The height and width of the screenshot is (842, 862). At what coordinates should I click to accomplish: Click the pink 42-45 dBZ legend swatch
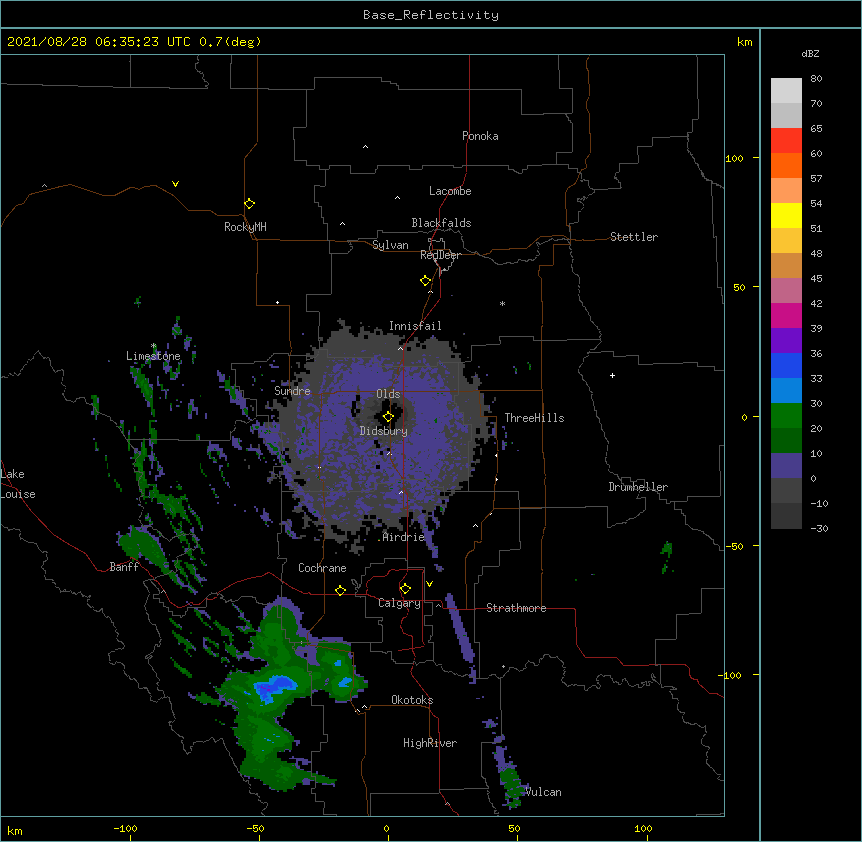point(786,291)
